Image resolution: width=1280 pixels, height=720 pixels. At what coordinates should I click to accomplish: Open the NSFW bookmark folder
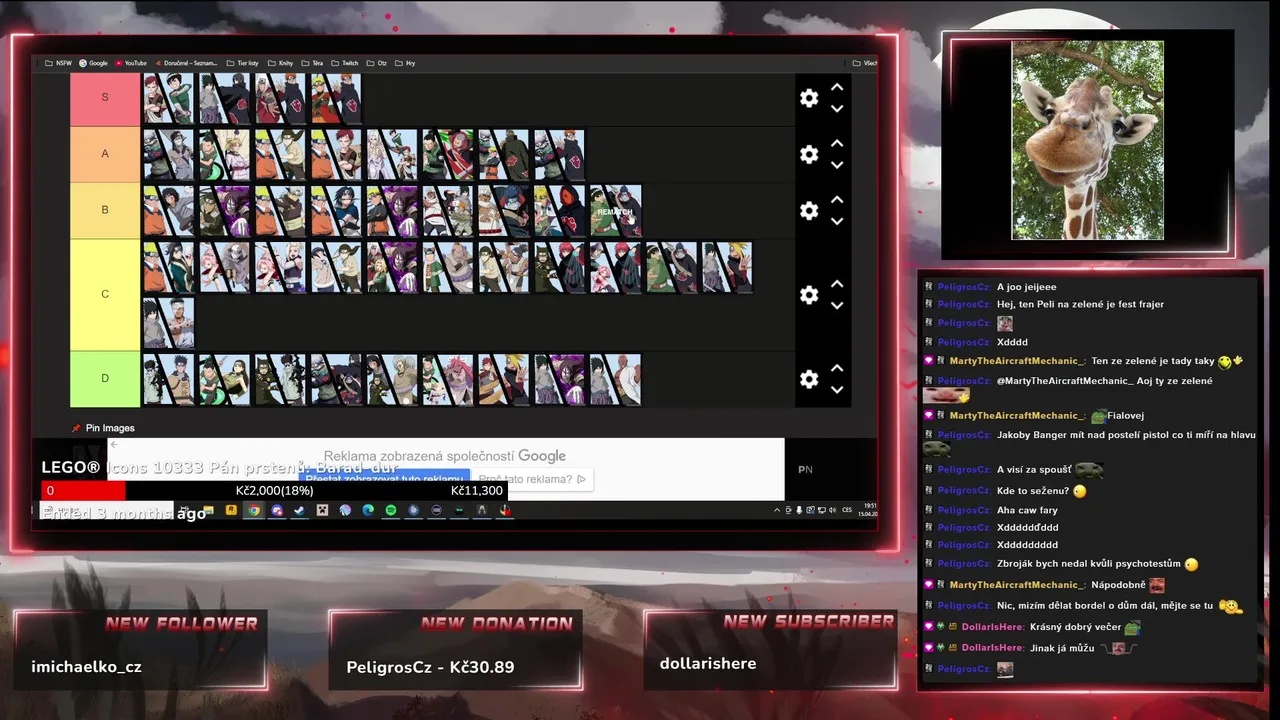coord(58,63)
